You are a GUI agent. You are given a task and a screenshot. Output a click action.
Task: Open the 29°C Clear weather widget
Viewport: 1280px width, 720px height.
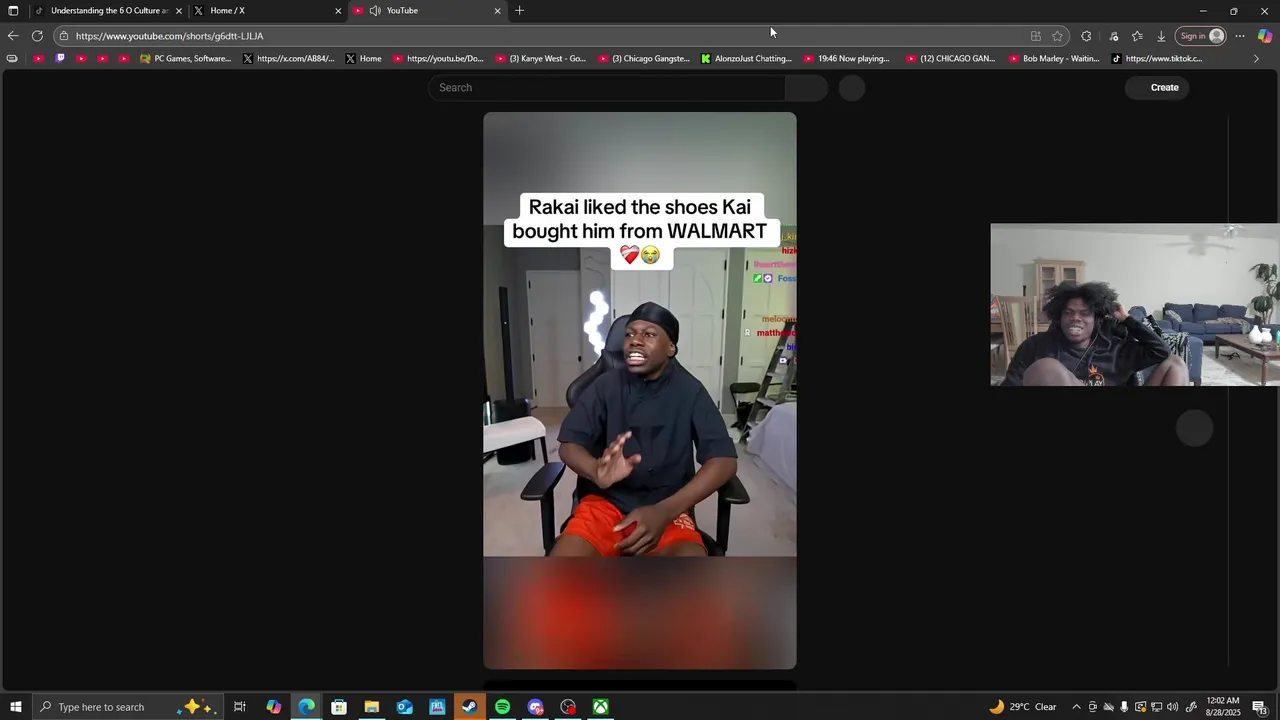pyautogui.click(x=1023, y=707)
